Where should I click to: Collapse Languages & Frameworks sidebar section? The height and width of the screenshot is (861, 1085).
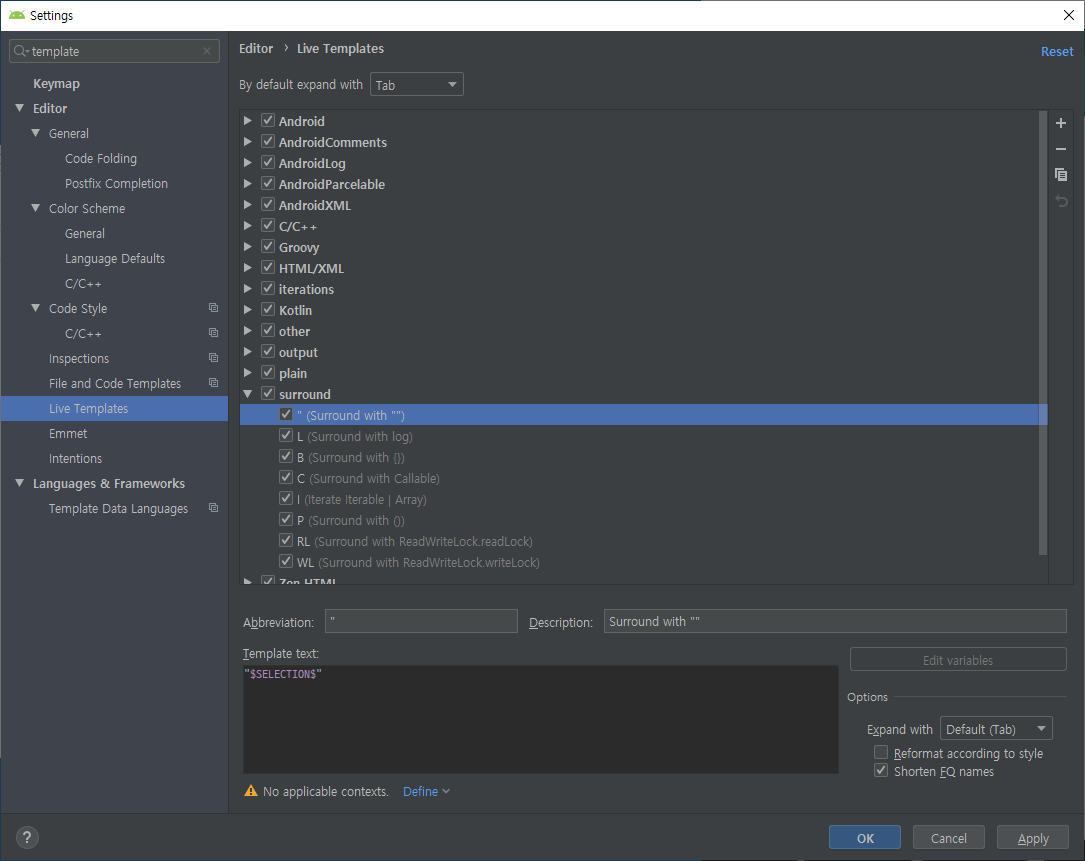pyautogui.click(x=19, y=483)
